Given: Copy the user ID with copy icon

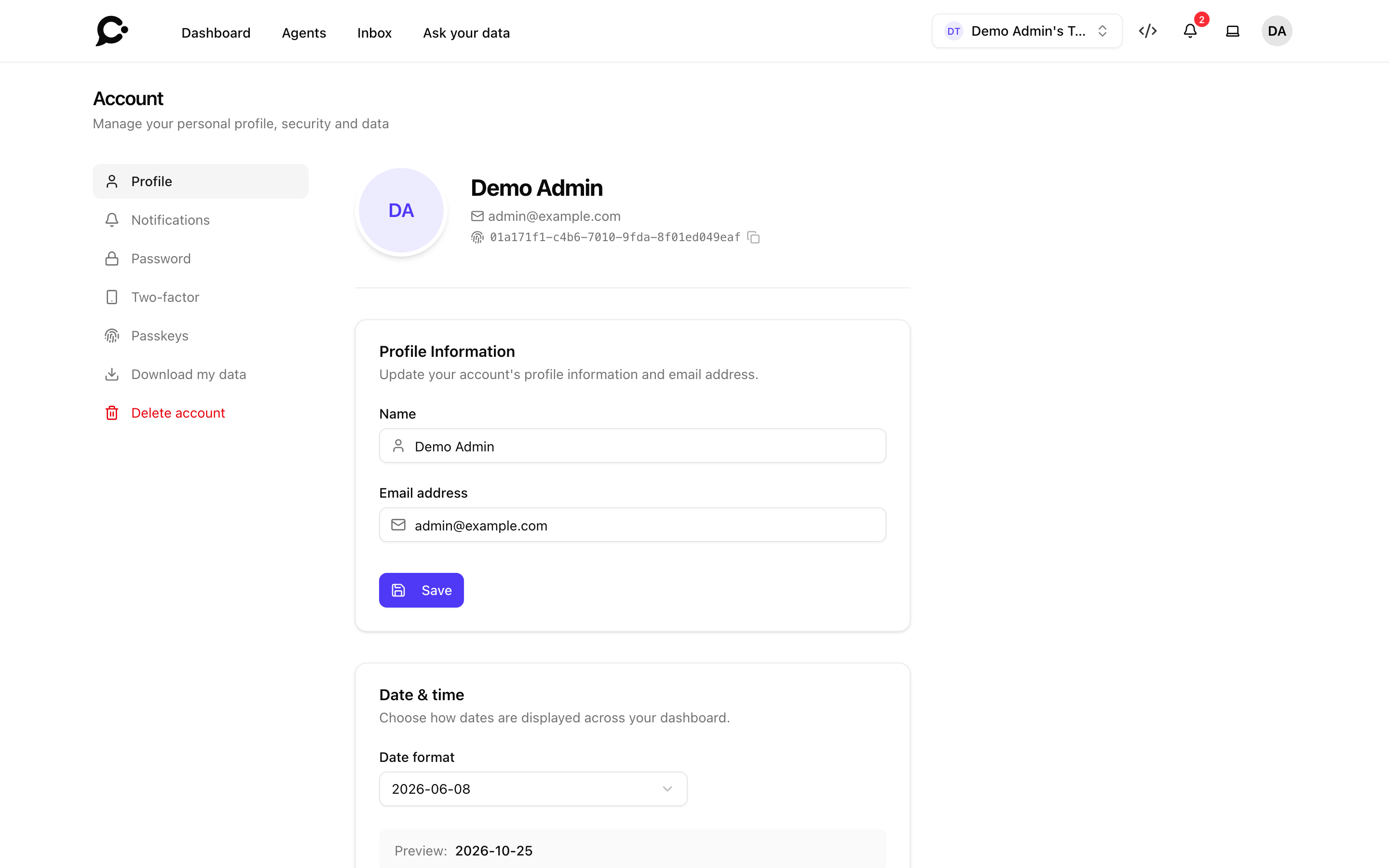Looking at the screenshot, I should [x=754, y=237].
